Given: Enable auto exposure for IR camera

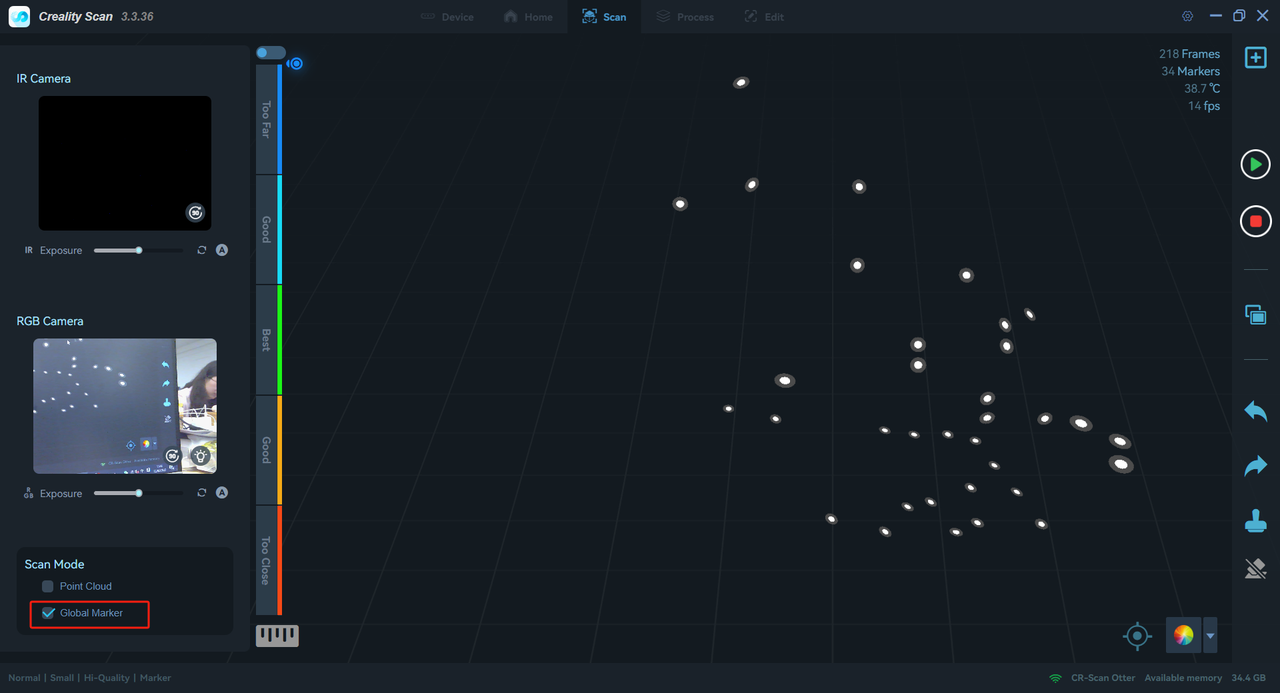Looking at the screenshot, I should [222, 250].
